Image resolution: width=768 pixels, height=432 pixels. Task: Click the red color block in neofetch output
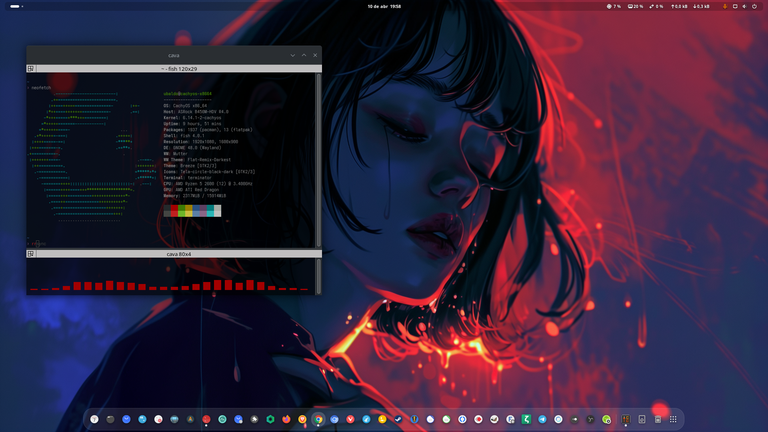pyautogui.click(x=174, y=211)
